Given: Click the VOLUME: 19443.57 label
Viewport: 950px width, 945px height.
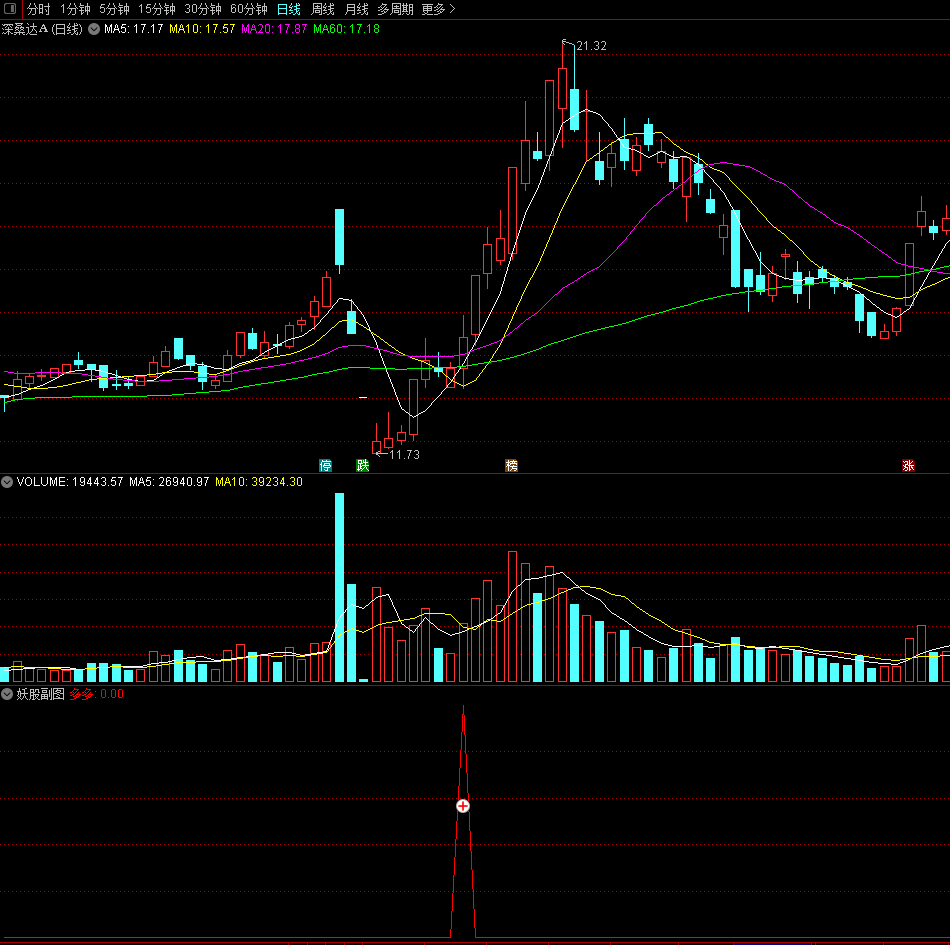Looking at the screenshot, I should point(70,482).
